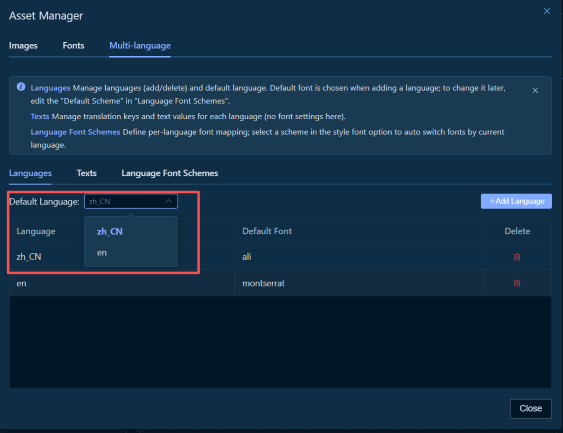Click the Close button
563x433 pixels.
[x=530, y=409]
